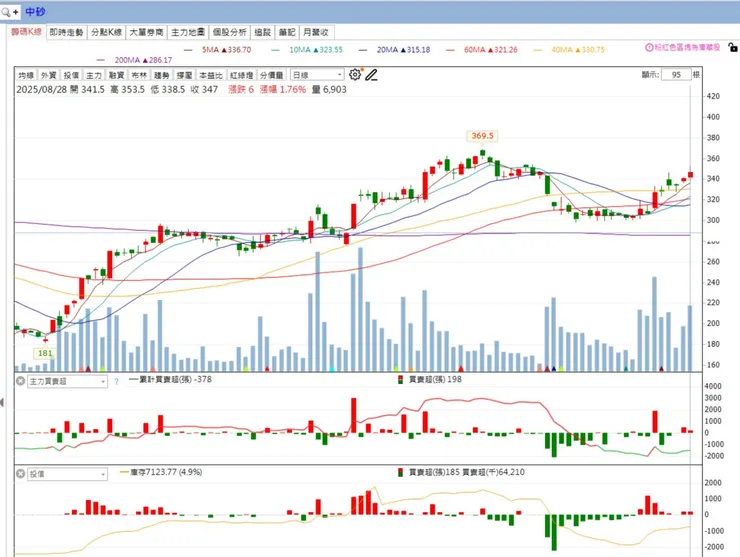Click the 181 low price label
Screen dimensions: 740x557
tap(45, 353)
